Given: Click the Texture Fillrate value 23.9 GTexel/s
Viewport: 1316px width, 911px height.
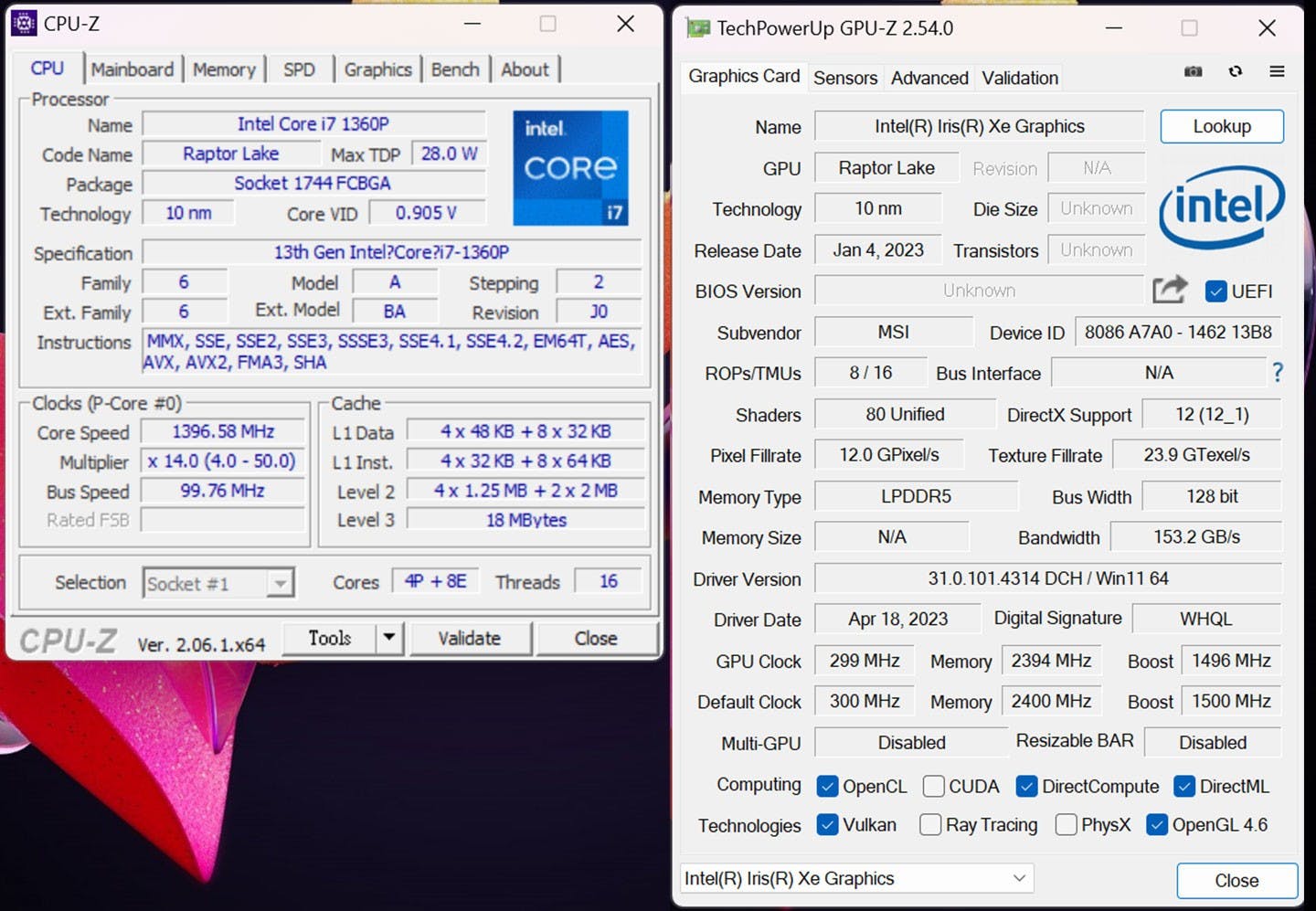Looking at the screenshot, I should tap(1196, 454).
